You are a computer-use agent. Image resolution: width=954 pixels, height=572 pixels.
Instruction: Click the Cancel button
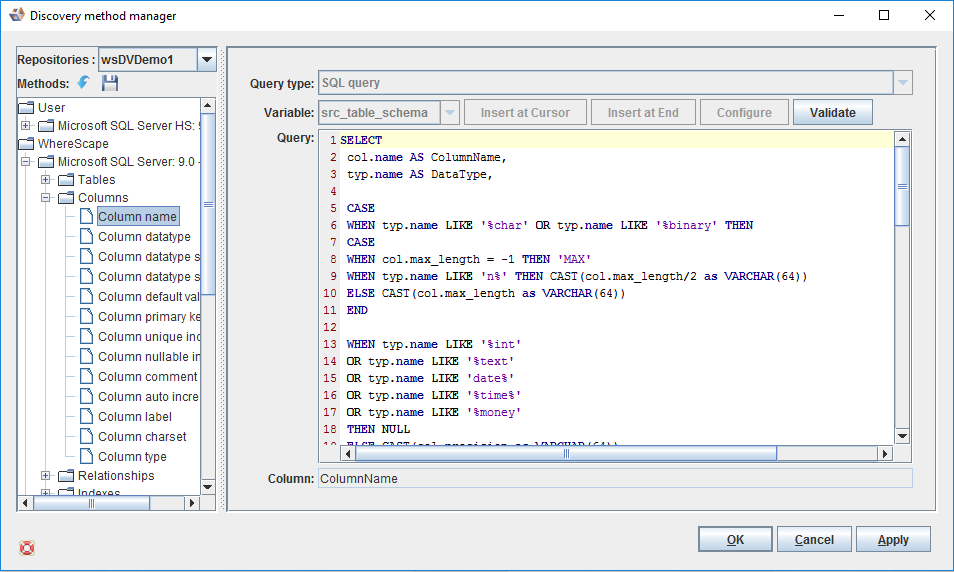coord(814,539)
